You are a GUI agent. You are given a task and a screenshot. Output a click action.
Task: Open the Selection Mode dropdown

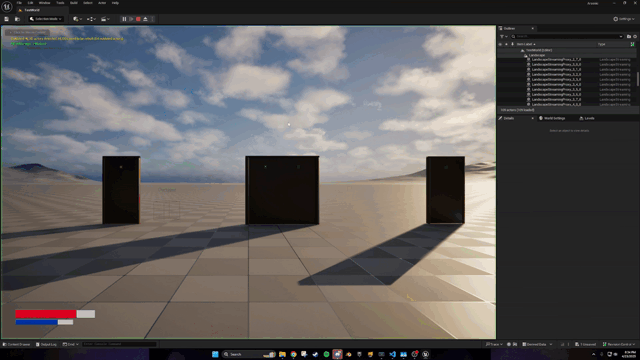coord(46,19)
